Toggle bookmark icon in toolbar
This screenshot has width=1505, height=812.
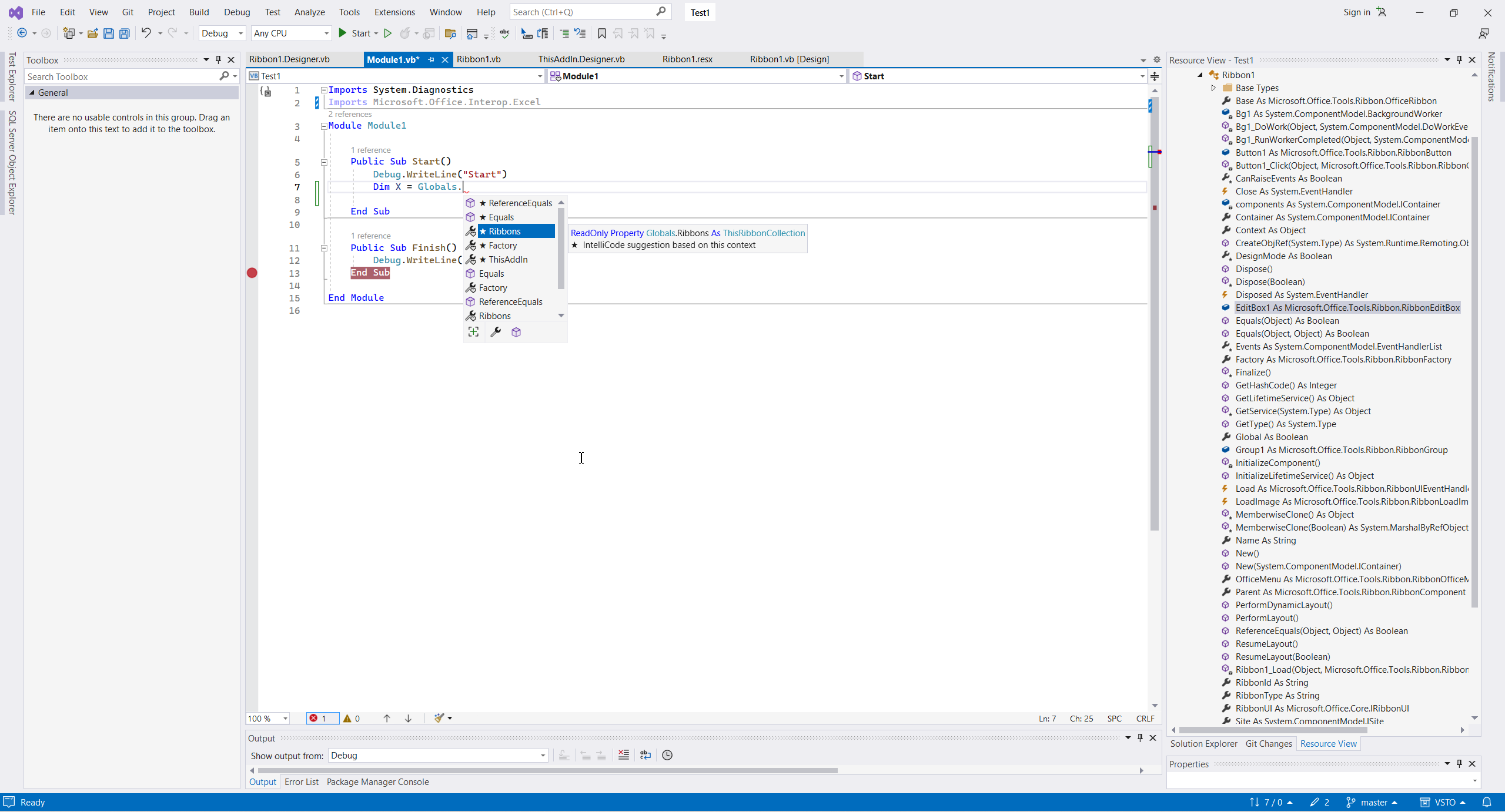601,33
